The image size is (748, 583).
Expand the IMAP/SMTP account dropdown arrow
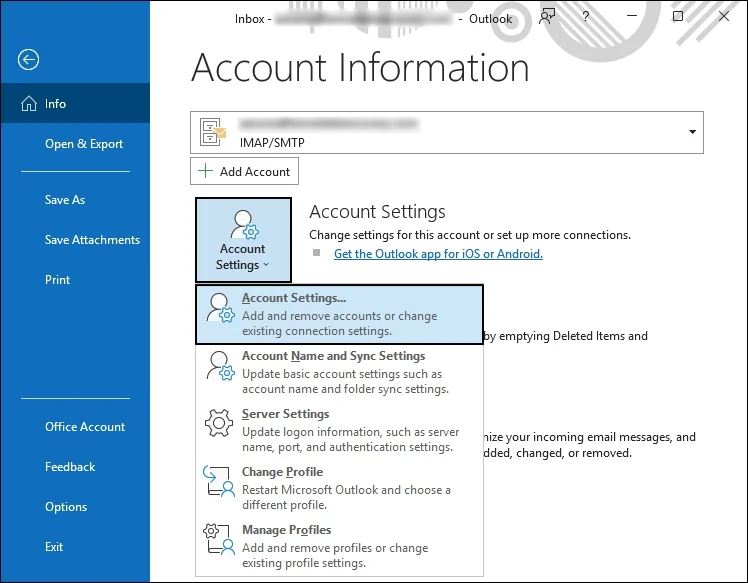click(x=692, y=132)
